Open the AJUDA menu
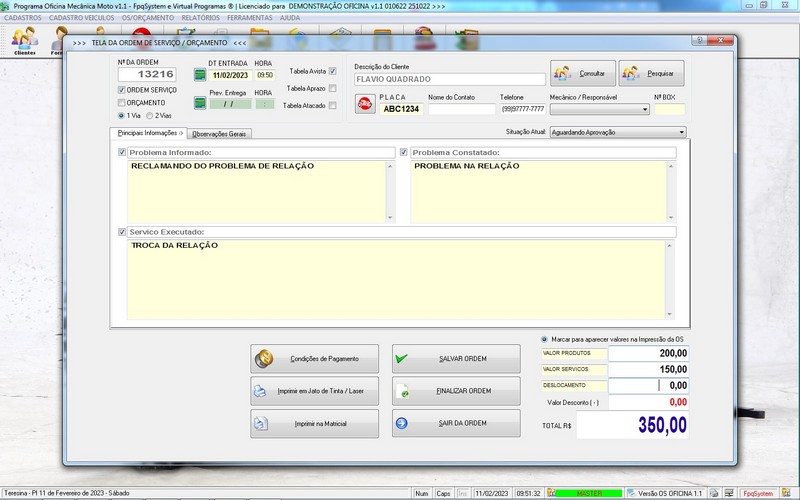The image size is (800, 500). click(290, 18)
